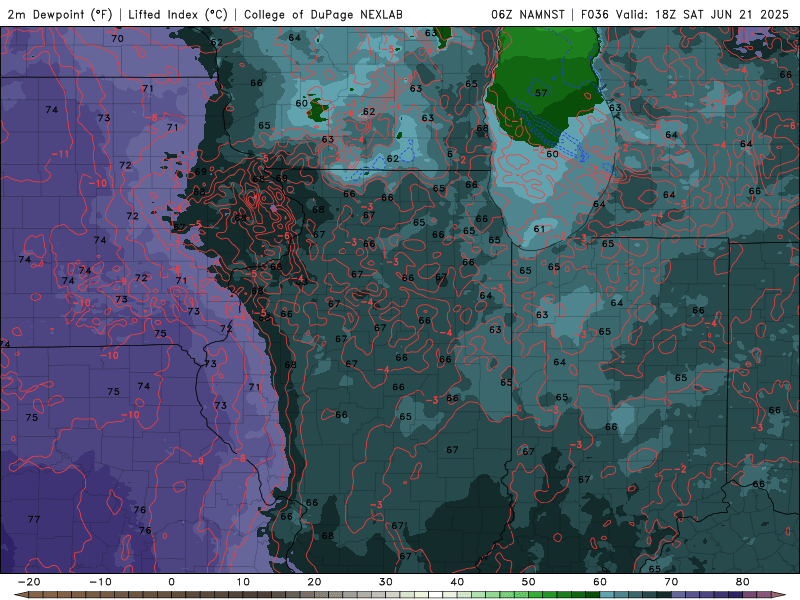Click the "61" dewpoint value in light-blue area

pos(539,229)
